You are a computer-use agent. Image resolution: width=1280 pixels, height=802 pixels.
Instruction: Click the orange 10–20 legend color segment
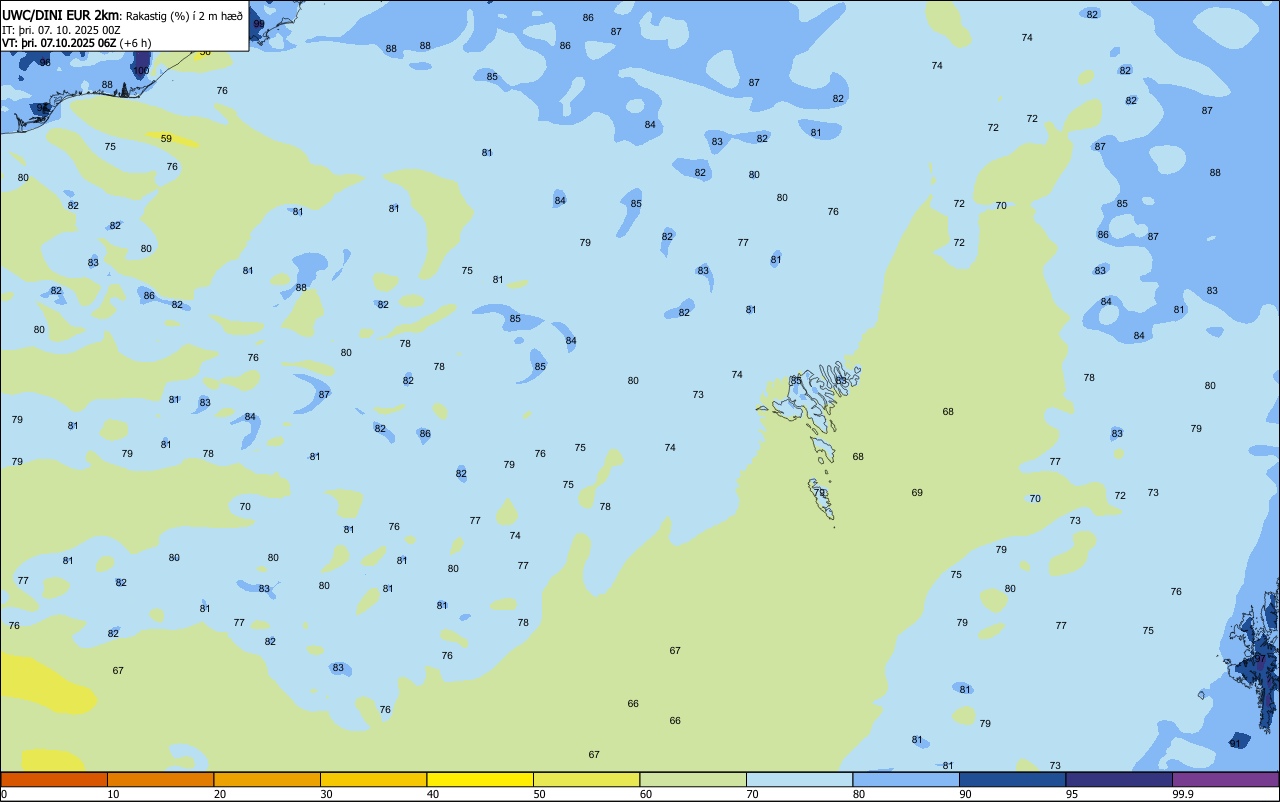coord(160,779)
